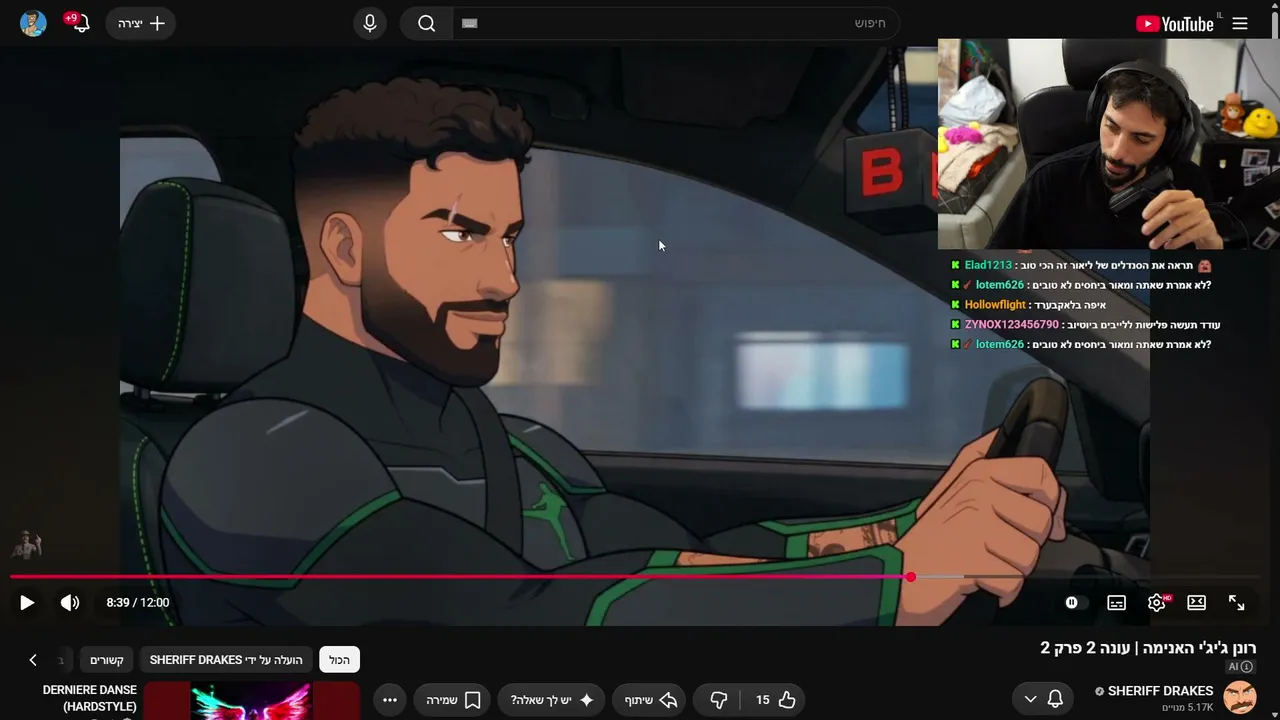Play the video

(x=27, y=602)
